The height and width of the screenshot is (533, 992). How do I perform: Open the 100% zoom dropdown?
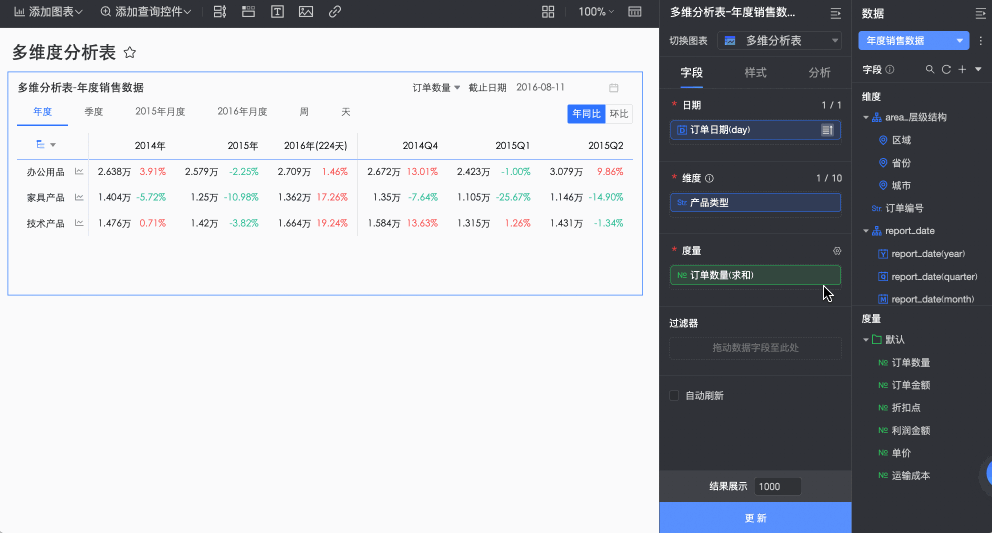tap(596, 12)
